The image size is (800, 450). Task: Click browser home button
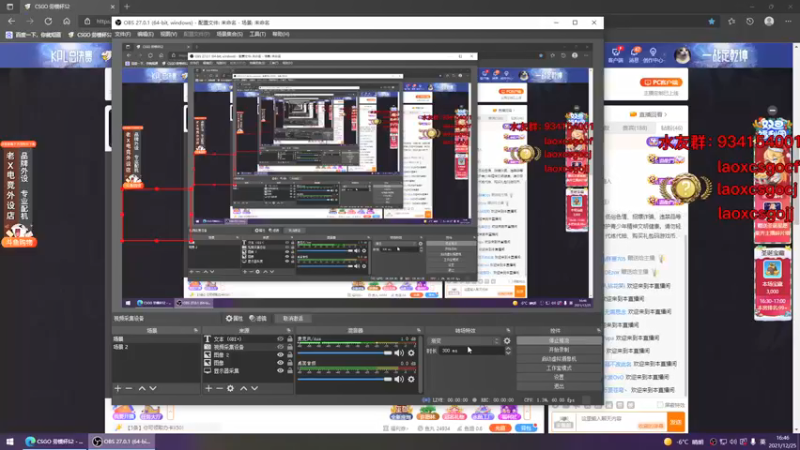67,21
